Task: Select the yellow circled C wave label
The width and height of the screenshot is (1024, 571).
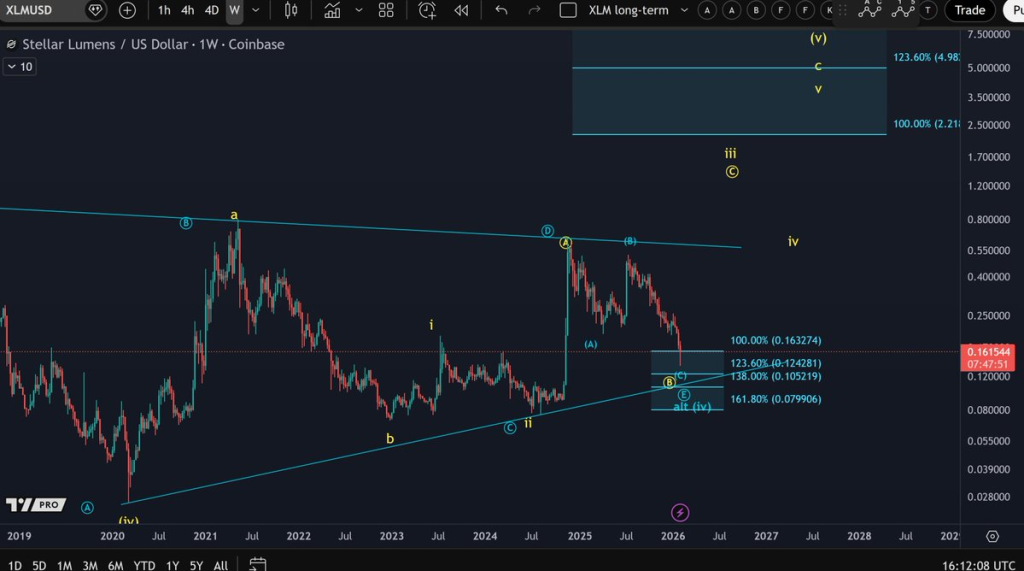Action: click(731, 172)
